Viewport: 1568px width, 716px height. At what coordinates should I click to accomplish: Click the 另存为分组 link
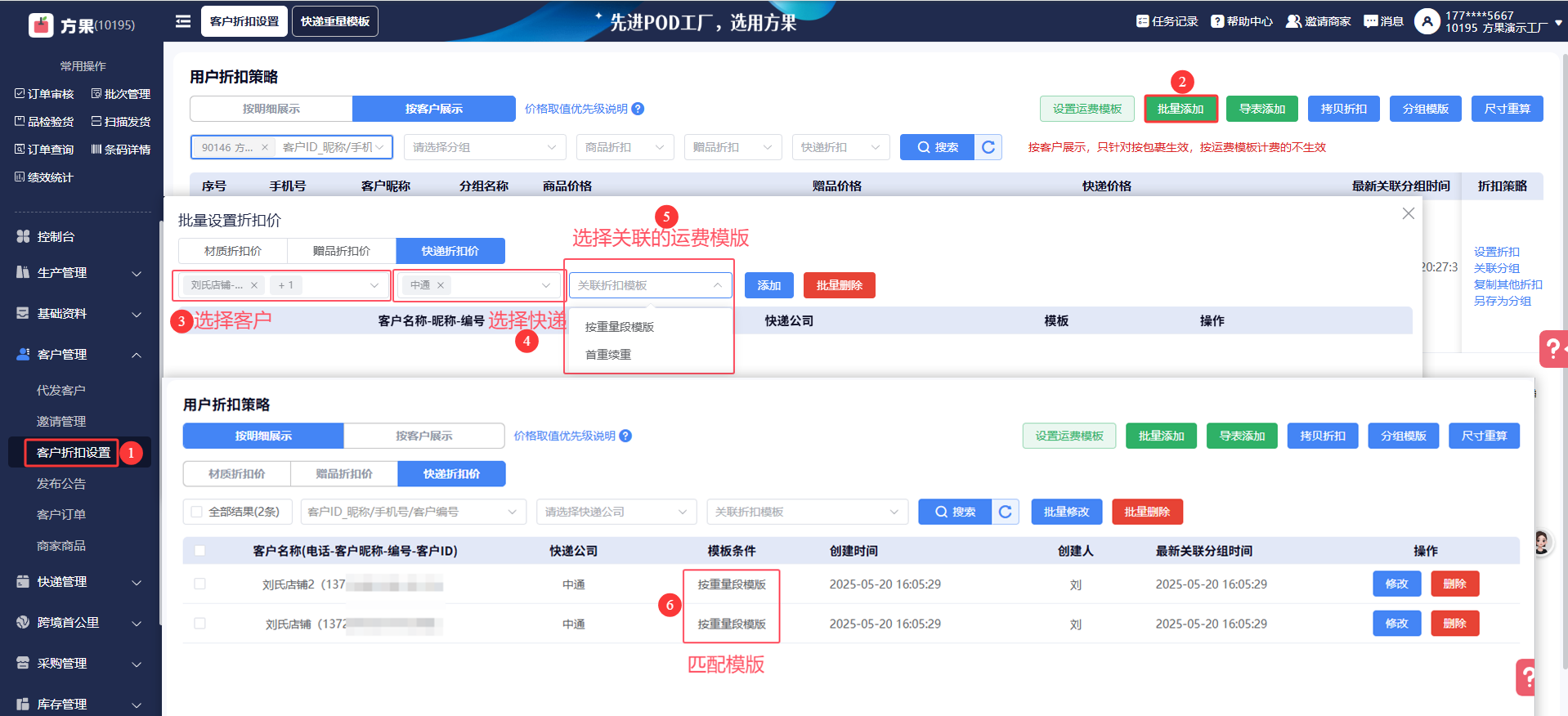point(1503,301)
